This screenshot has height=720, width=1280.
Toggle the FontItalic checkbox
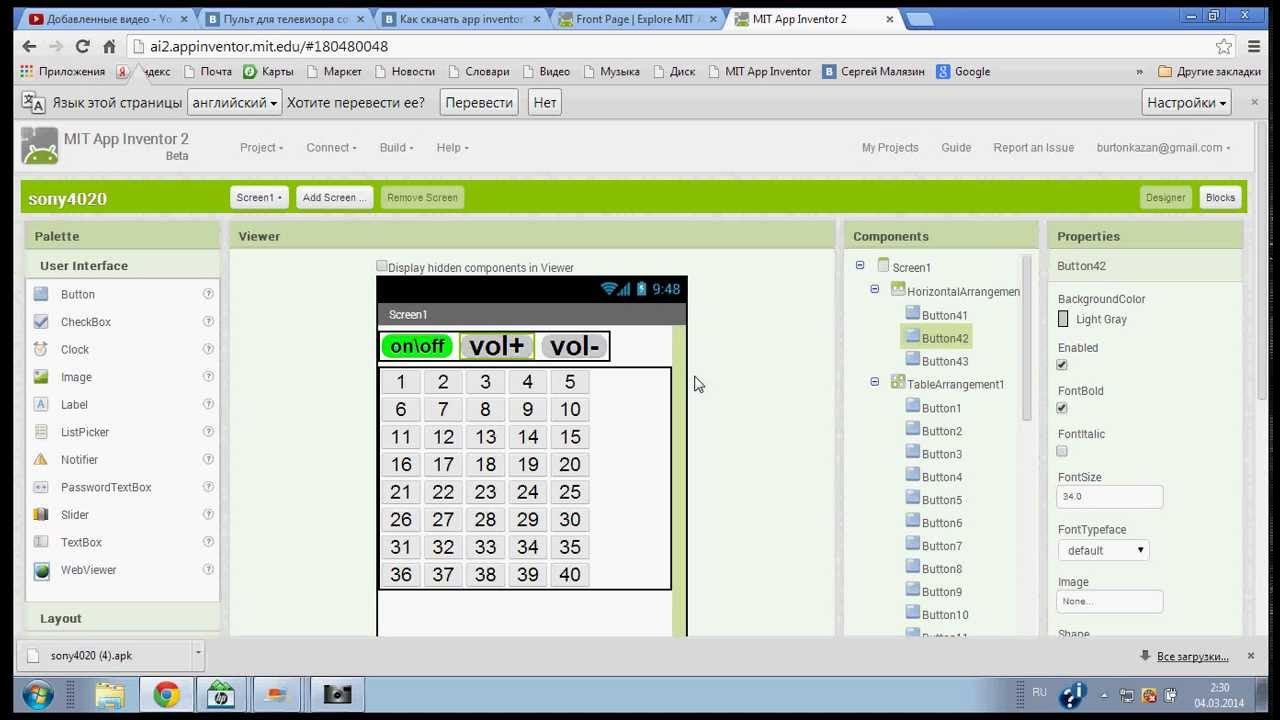[x=1062, y=451]
